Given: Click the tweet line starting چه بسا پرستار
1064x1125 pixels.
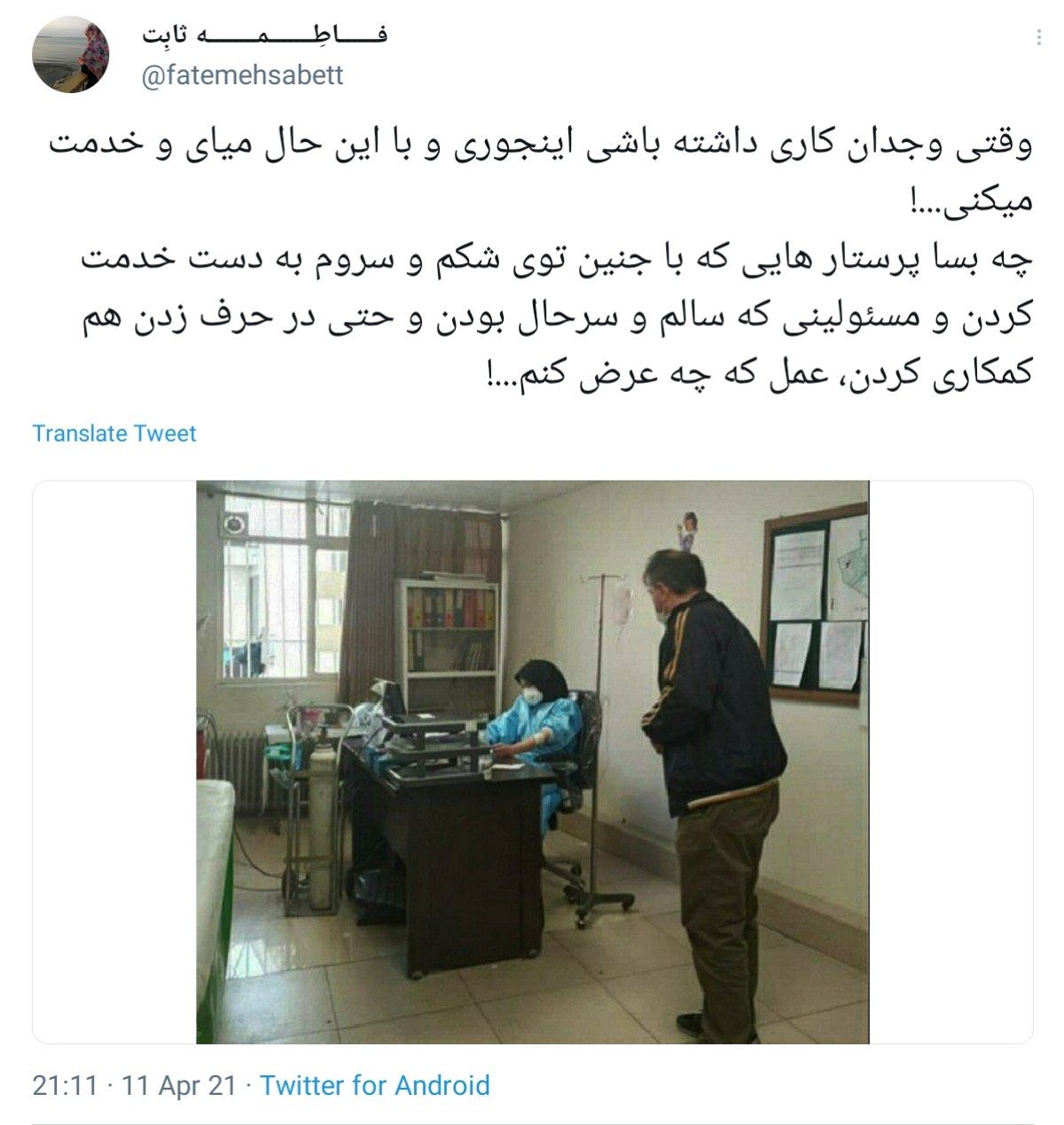Looking at the screenshot, I should (x=558, y=260).
